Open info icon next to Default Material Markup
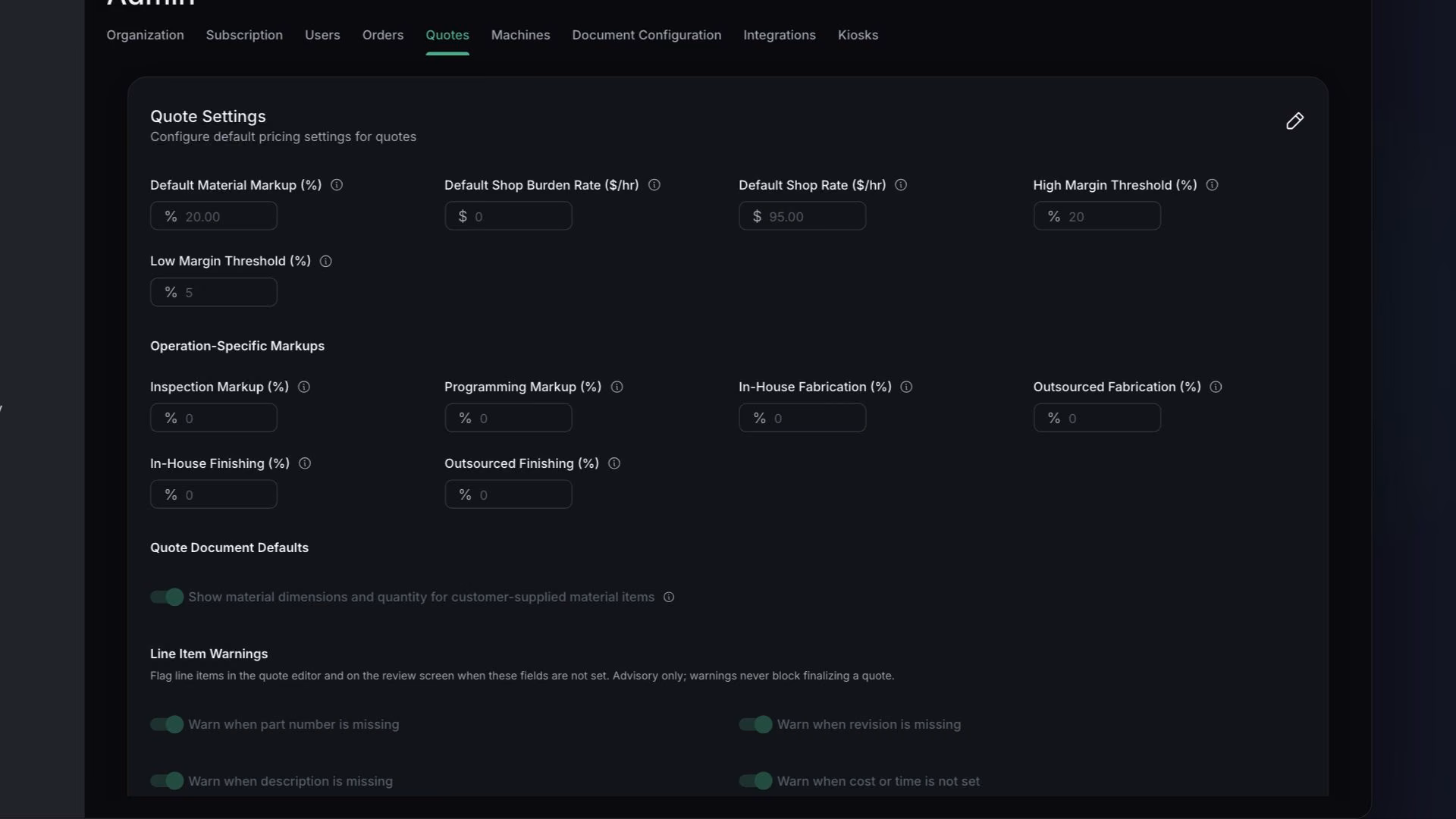The width and height of the screenshot is (1456, 819). 337,185
